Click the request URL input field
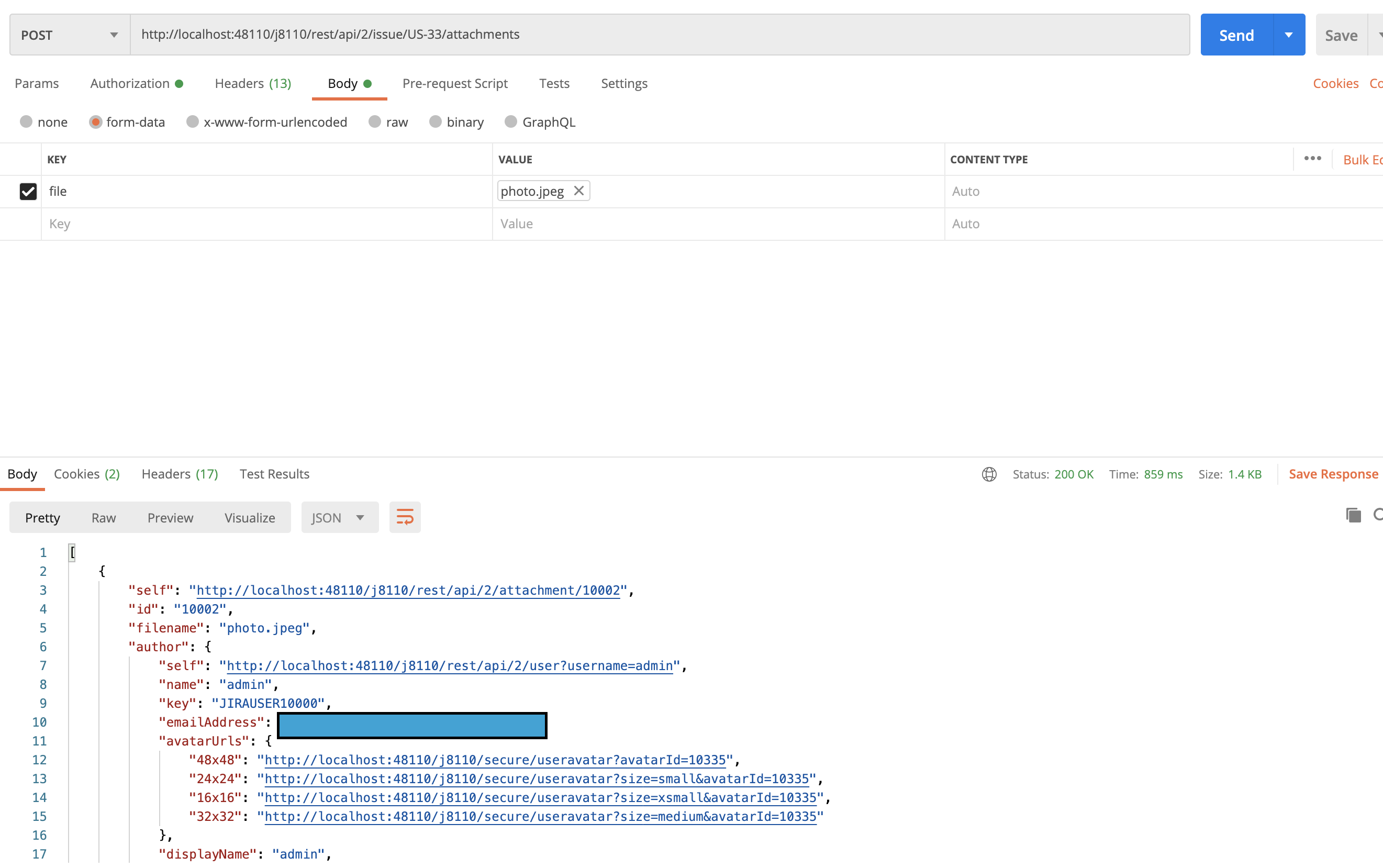 click(x=660, y=35)
